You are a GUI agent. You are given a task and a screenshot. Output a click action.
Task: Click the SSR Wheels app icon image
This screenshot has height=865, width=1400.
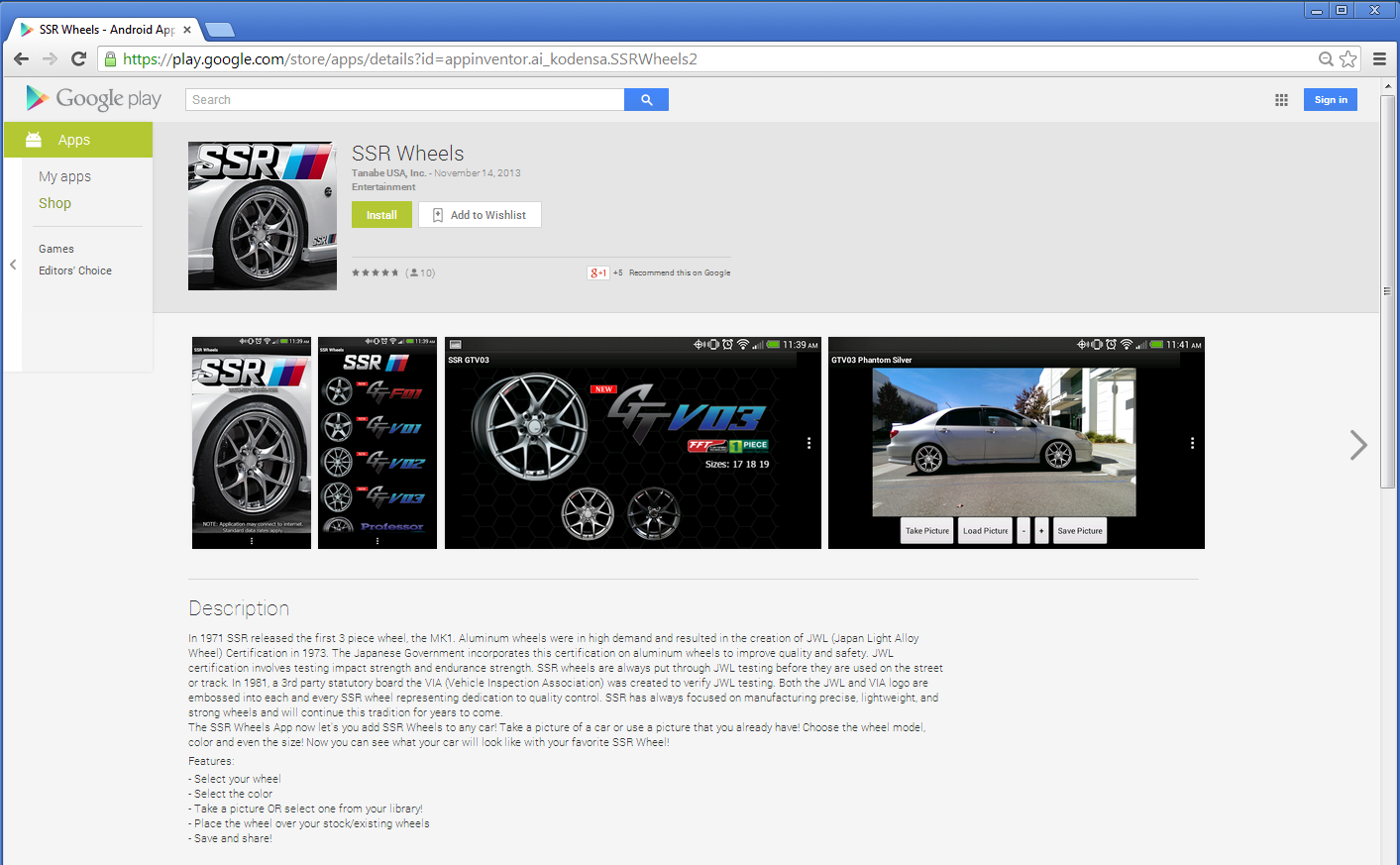[x=263, y=216]
